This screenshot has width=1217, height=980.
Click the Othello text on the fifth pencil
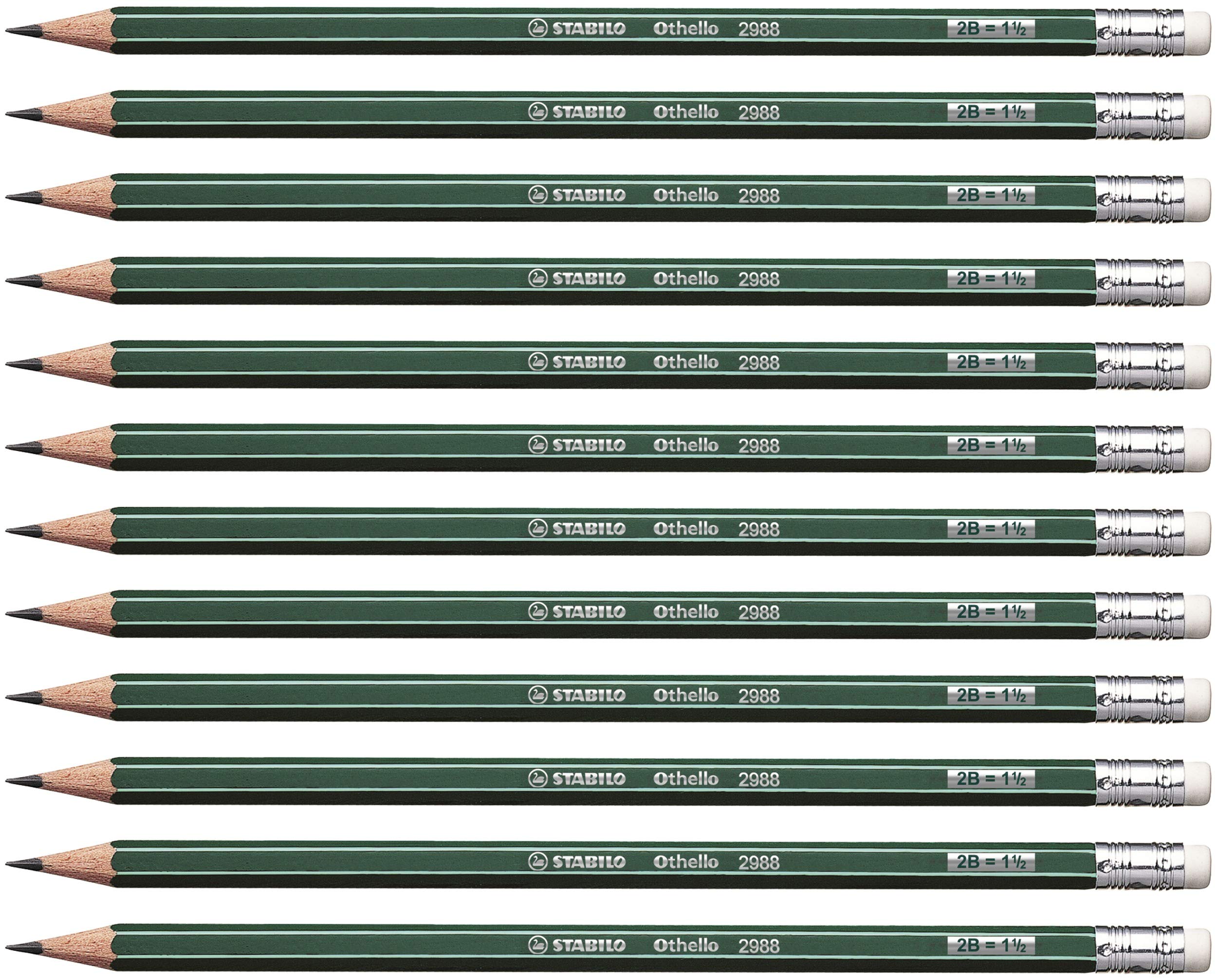coord(685,362)
